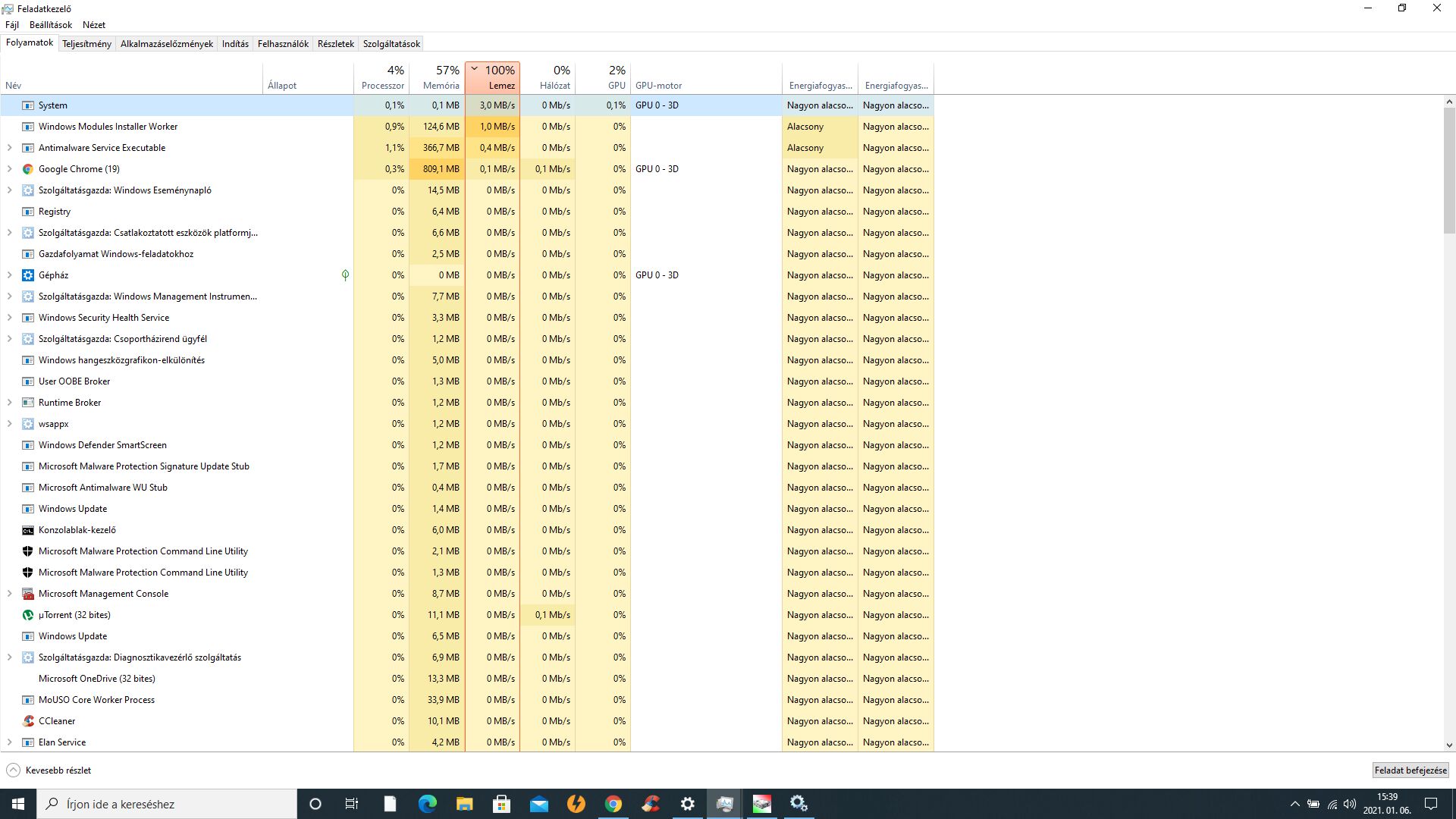This screenshot has width=1456, height=819.
Task: Click the Task Manager taskbar icon
Action: click(724, 804)
